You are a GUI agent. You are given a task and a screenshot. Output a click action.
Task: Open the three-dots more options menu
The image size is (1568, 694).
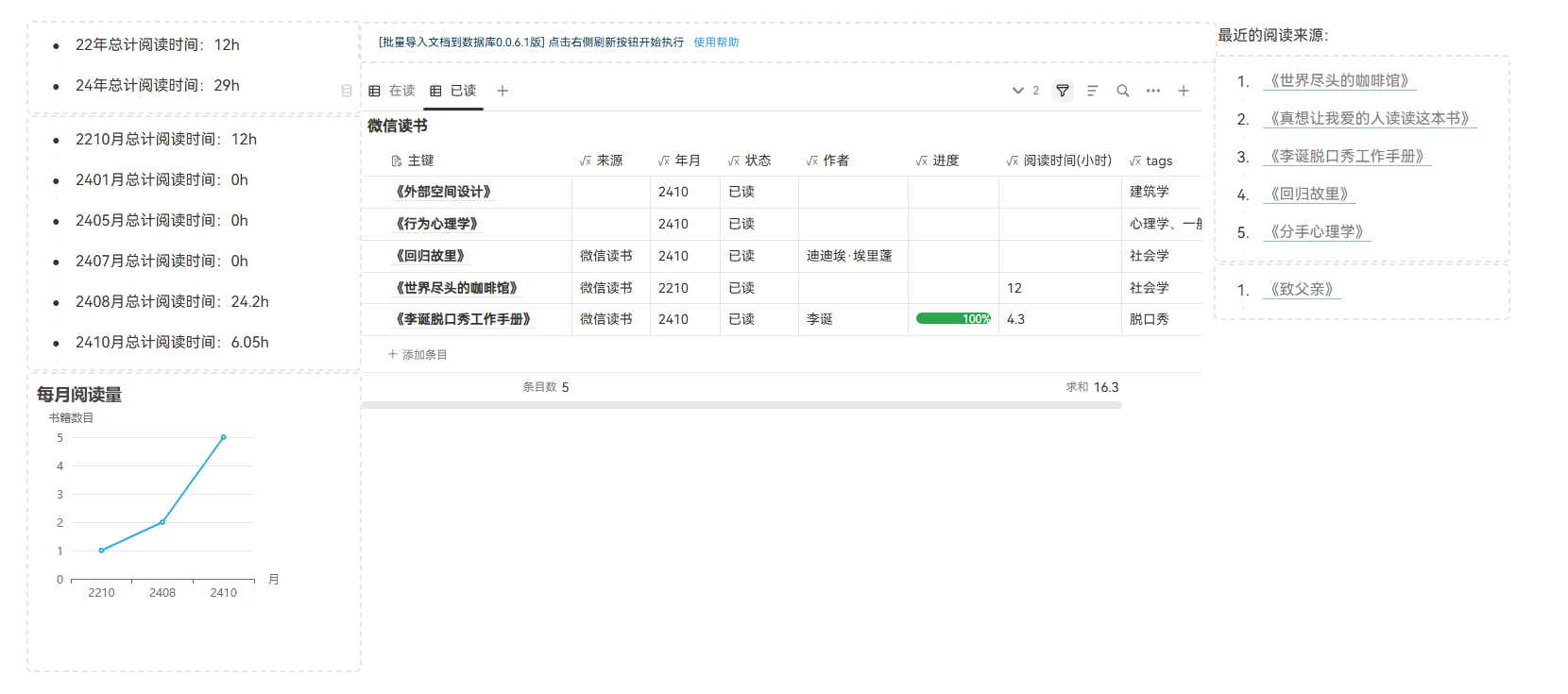1153,91
